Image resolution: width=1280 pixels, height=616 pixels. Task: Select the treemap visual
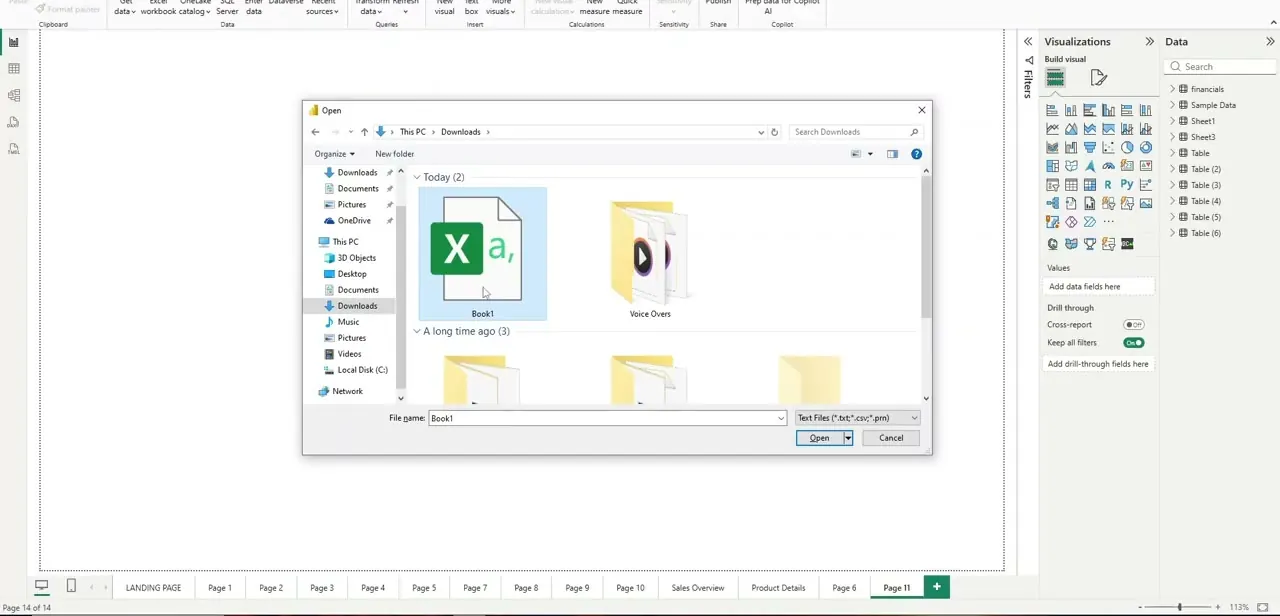click(1052, 166)
